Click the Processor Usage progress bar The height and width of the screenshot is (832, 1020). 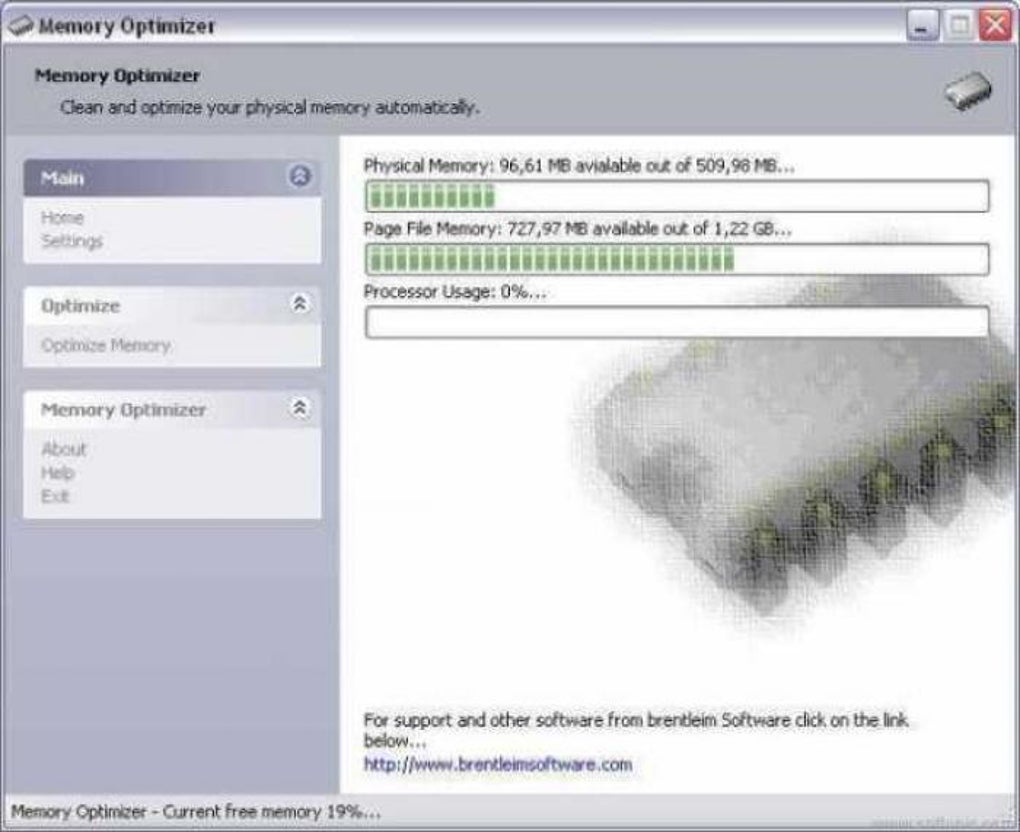point(676,319)
